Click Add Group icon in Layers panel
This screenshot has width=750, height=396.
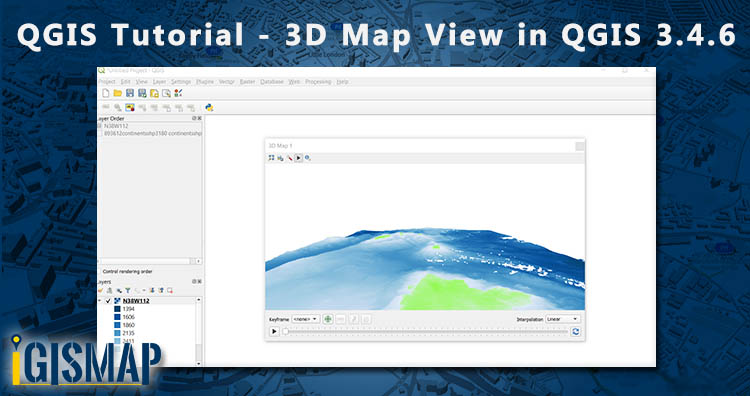pyautogui.click(x=110, y=290)
